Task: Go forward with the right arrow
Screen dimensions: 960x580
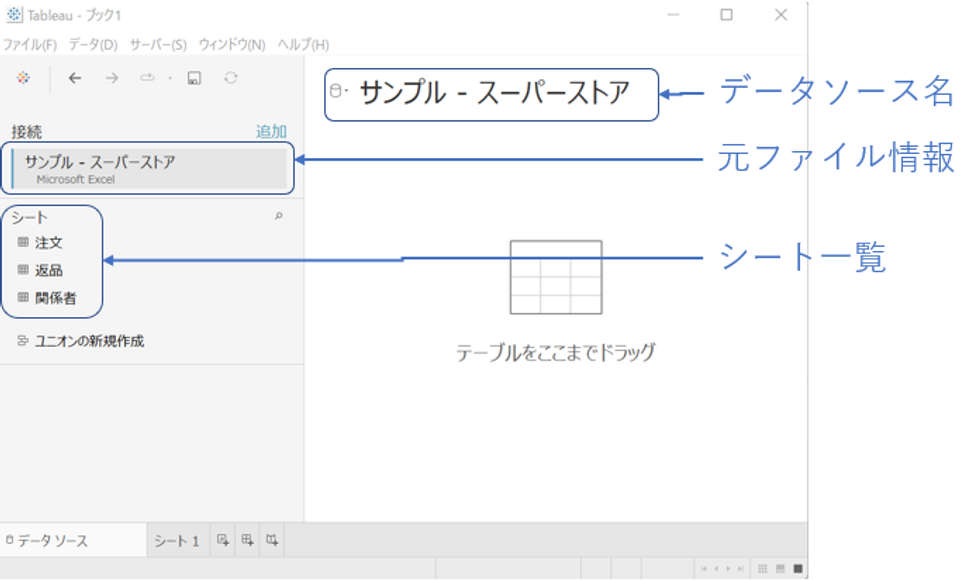Action: [x=111, y=78]
